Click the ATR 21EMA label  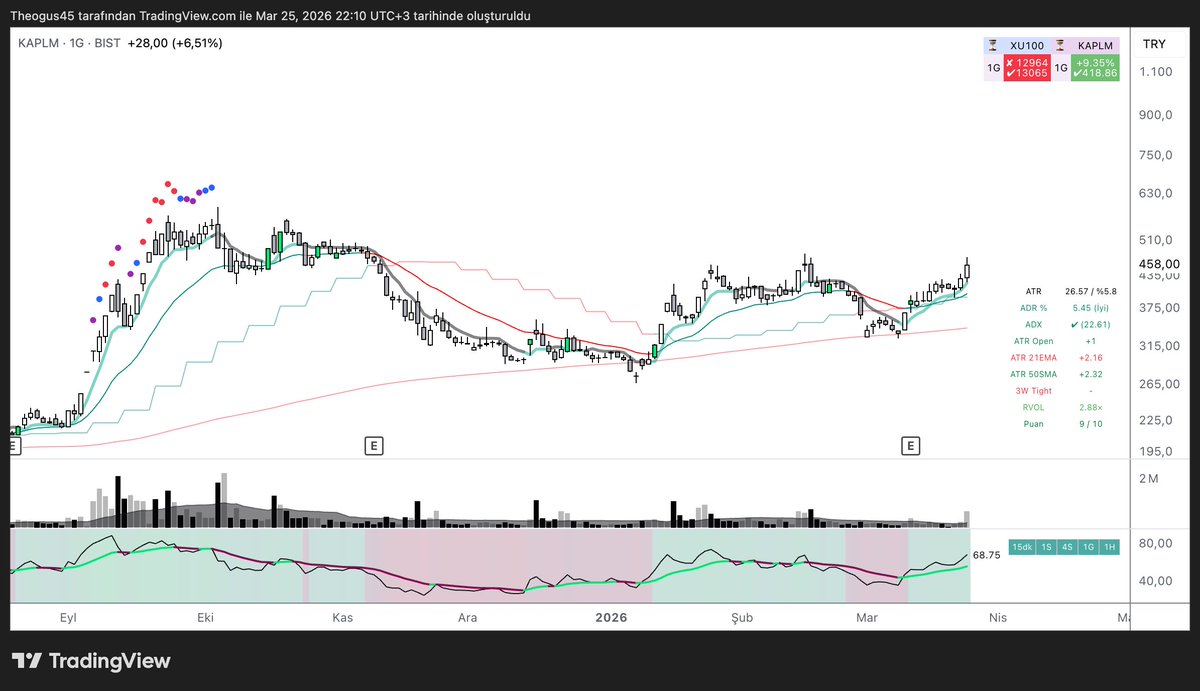pyautogui.click(x=1033, y=358)
